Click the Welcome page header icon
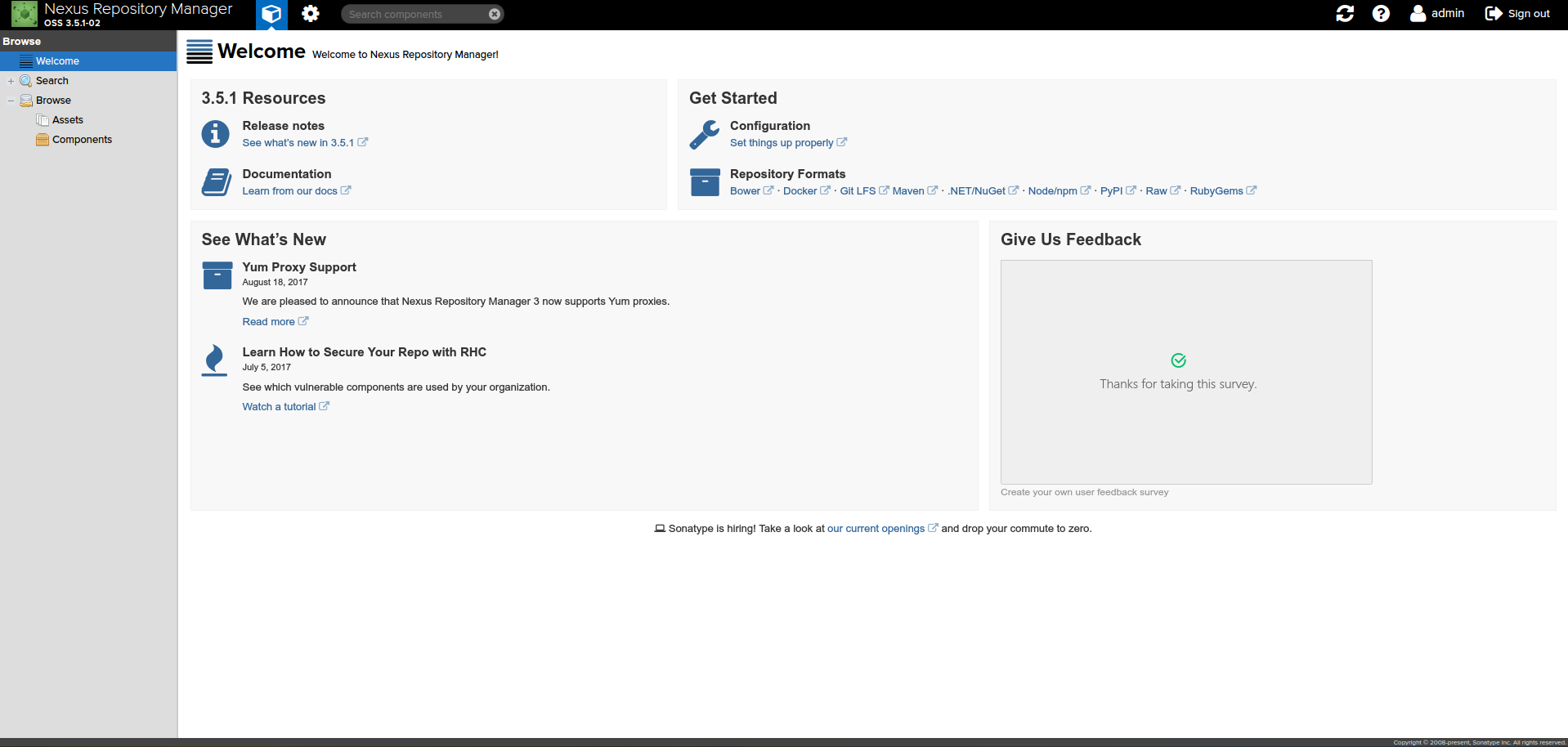 pyautogui.click(x=199, y=51)
